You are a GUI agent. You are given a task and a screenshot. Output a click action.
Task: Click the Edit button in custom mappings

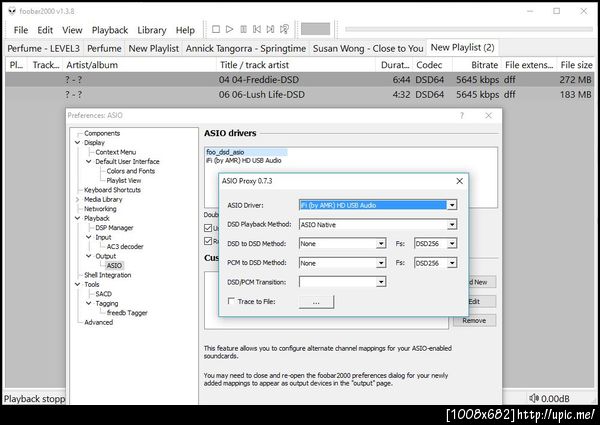tap(482, 301)
